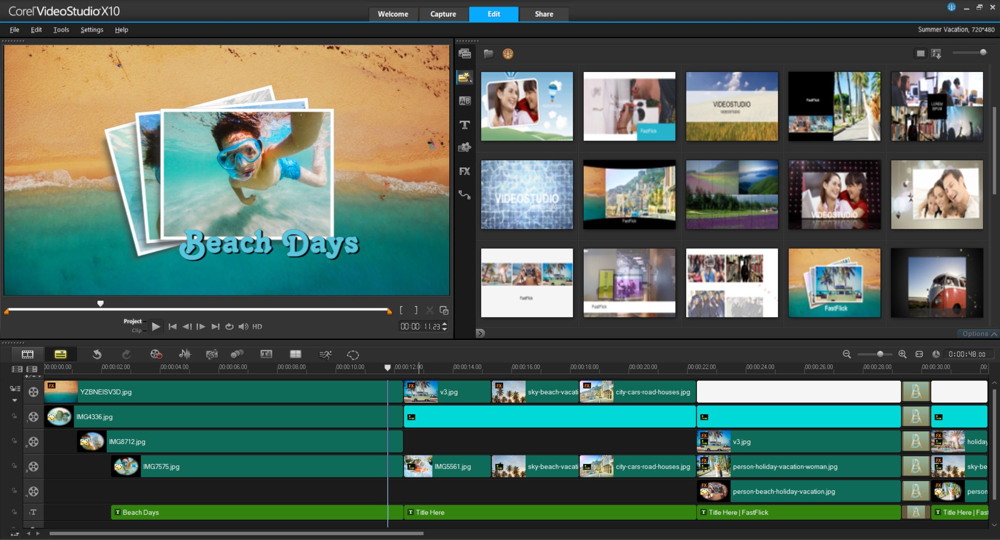
Task: Toggle overlay track with IMG4336.jpg
Action: [x=33, y=417]
